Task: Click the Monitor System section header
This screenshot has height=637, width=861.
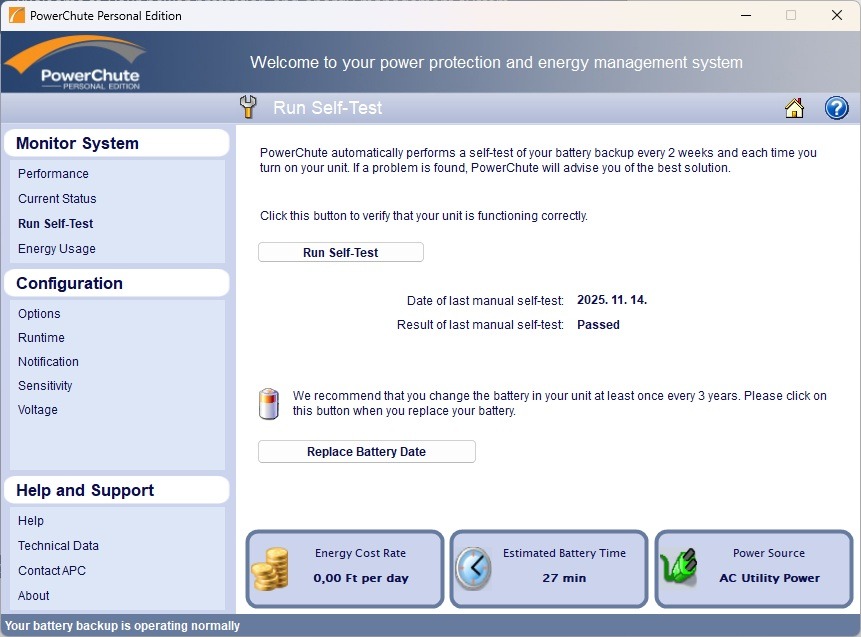Action: point(116,143)
